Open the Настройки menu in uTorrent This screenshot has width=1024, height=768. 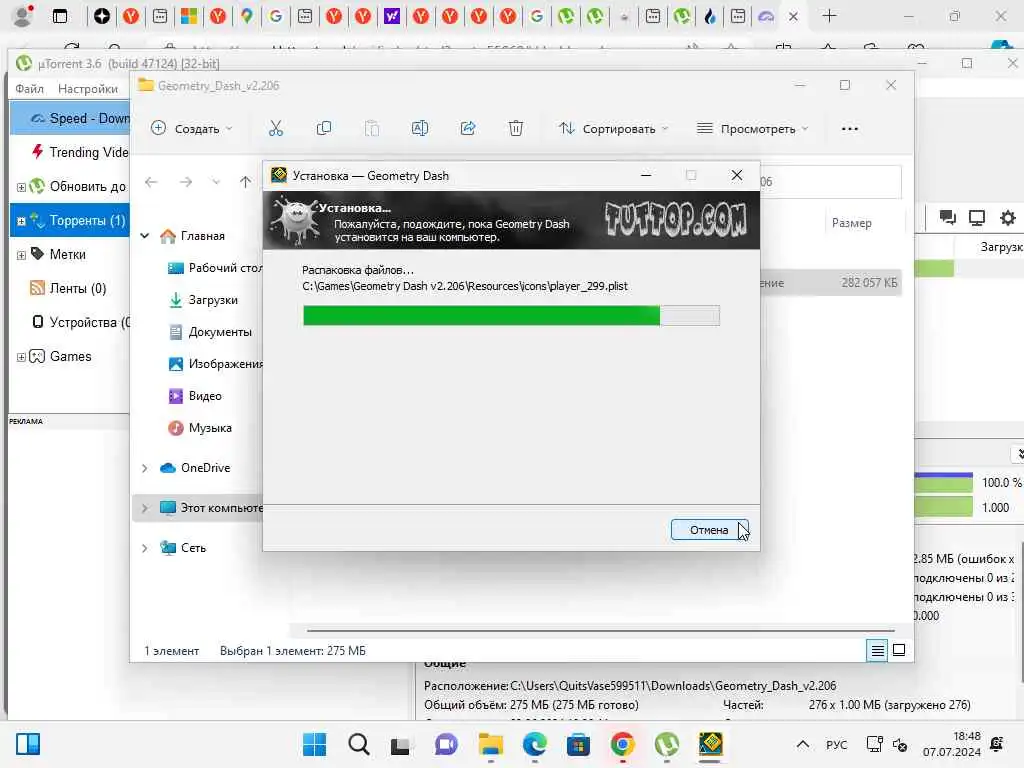[88, 89]
